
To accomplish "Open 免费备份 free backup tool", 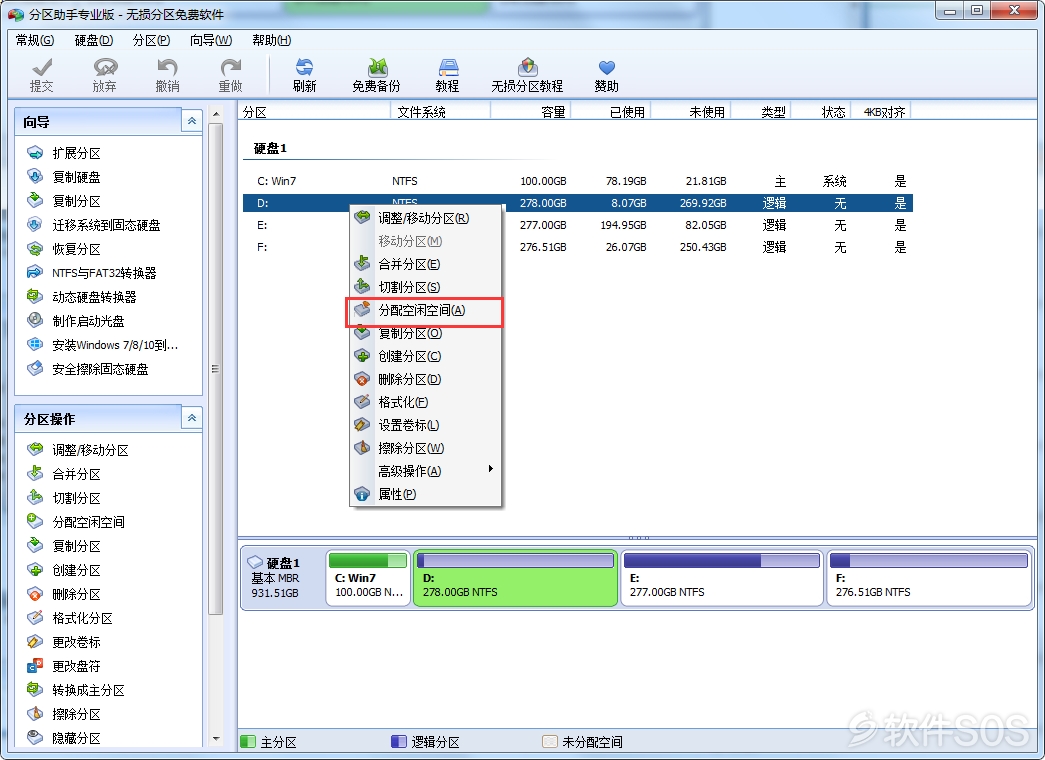I will (x=377, y=75).
